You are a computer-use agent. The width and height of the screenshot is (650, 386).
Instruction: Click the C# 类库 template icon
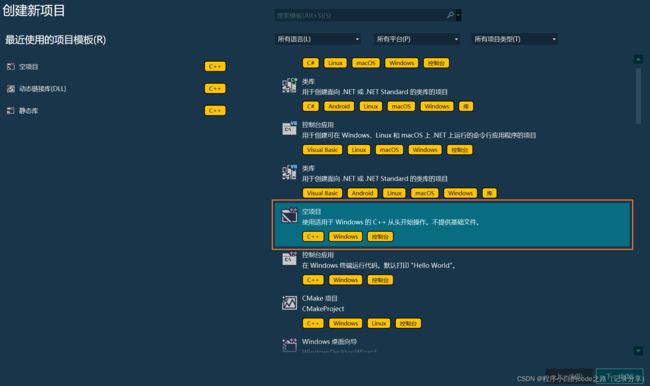coord(289,85)
